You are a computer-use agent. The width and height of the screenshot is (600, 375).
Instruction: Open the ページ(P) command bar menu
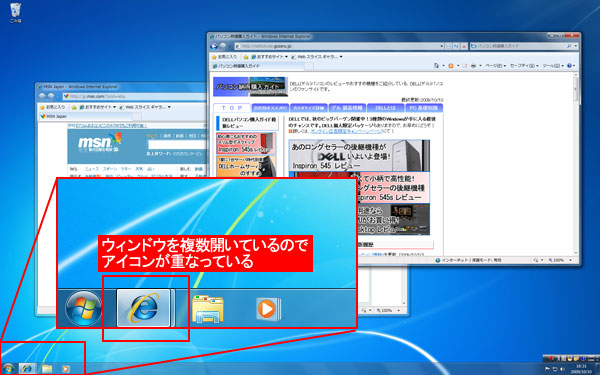pyautogui.click(x=495, y=66)
